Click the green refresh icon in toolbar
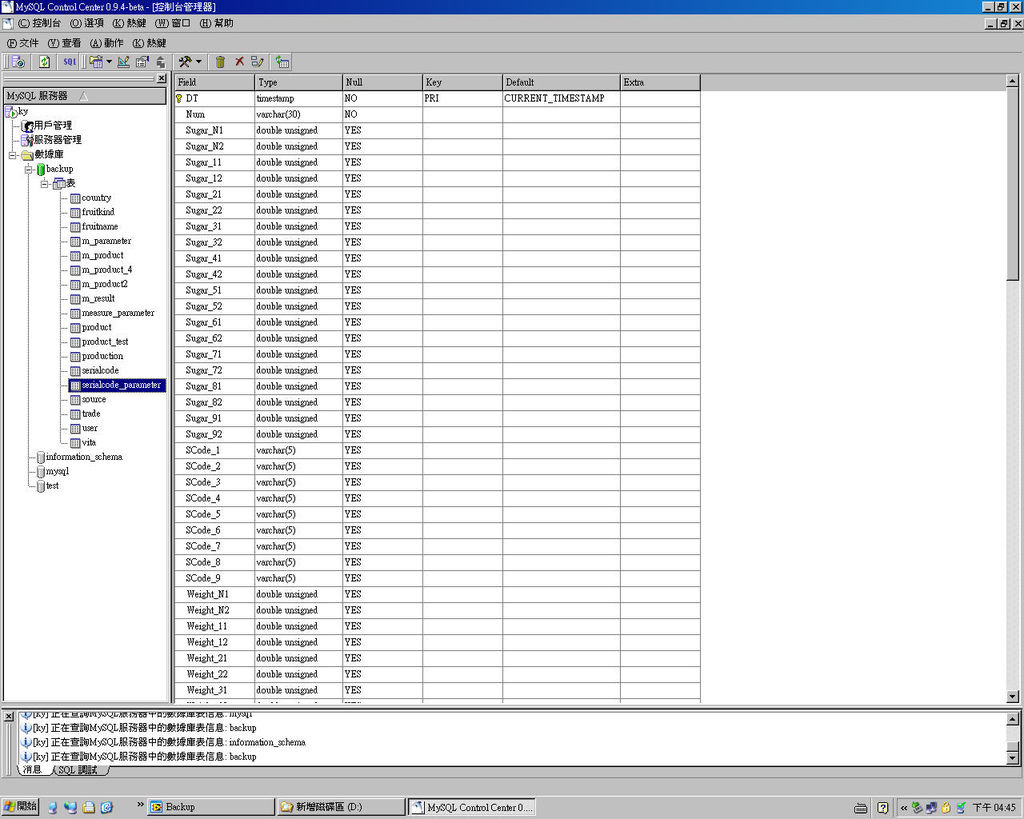This screenshot has width=1024, height=819. 44,62
